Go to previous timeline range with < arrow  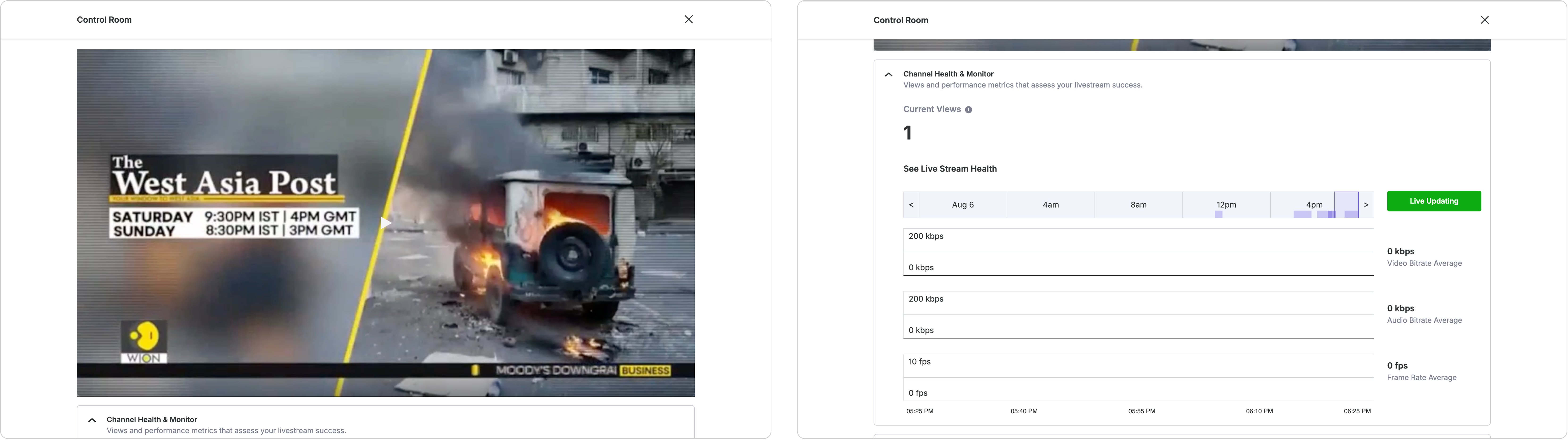point(911,205)
